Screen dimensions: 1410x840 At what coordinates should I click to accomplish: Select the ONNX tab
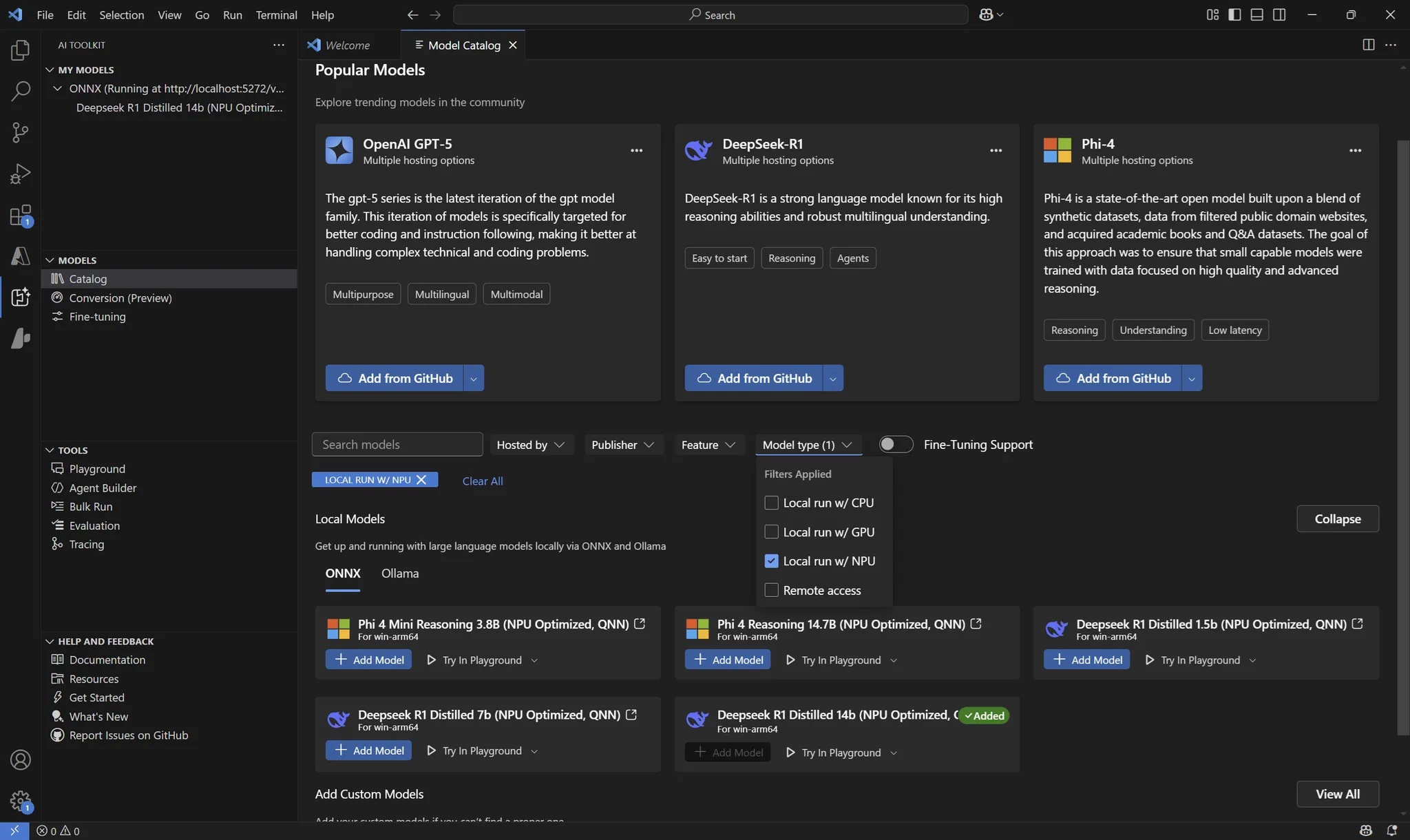coord(343,573)
